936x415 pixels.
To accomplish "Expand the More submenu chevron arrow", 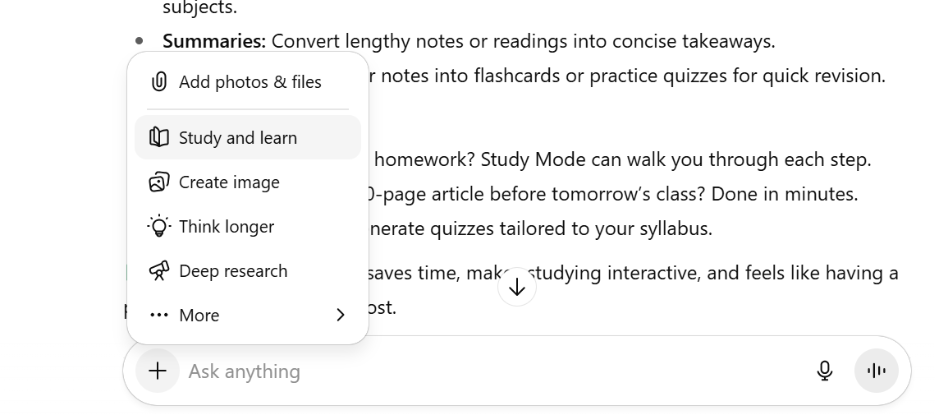I will [340, 315].
